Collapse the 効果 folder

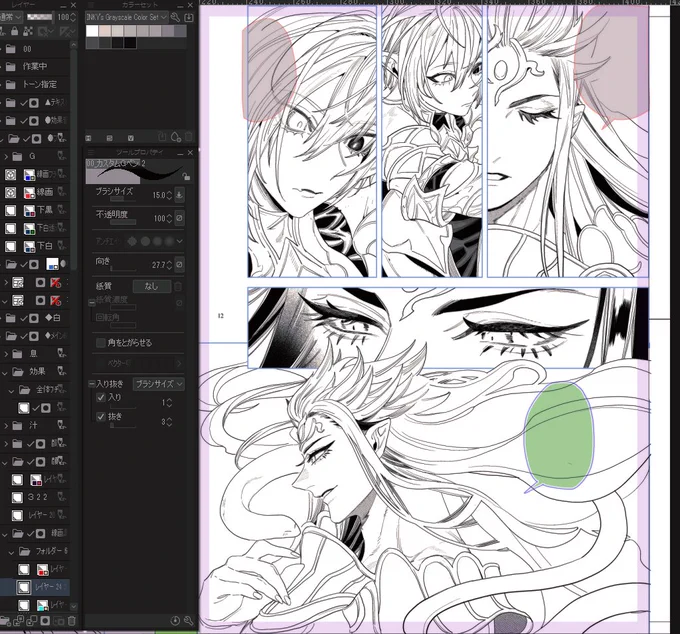click(x=5, y=372)
